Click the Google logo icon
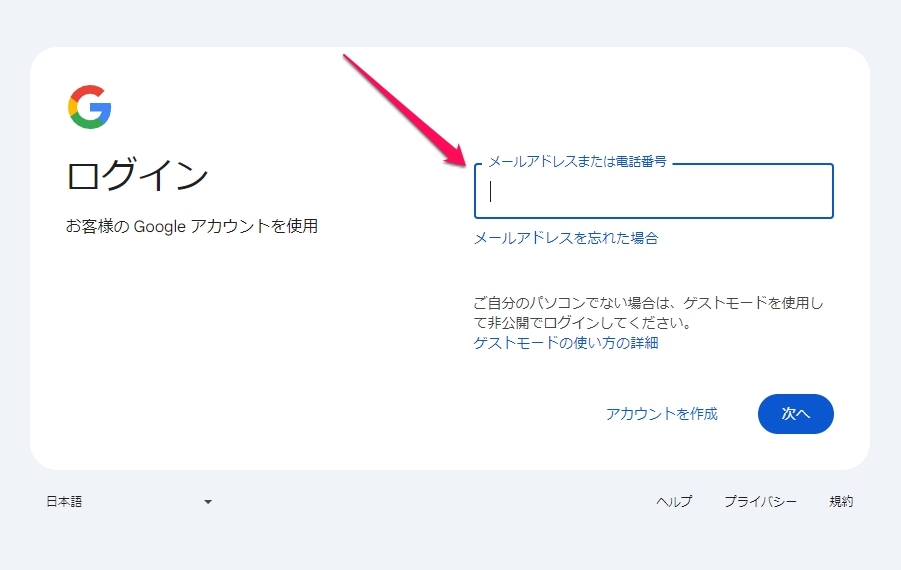The image size is (901, 570). pyautogui.click(x=89, y=107)
